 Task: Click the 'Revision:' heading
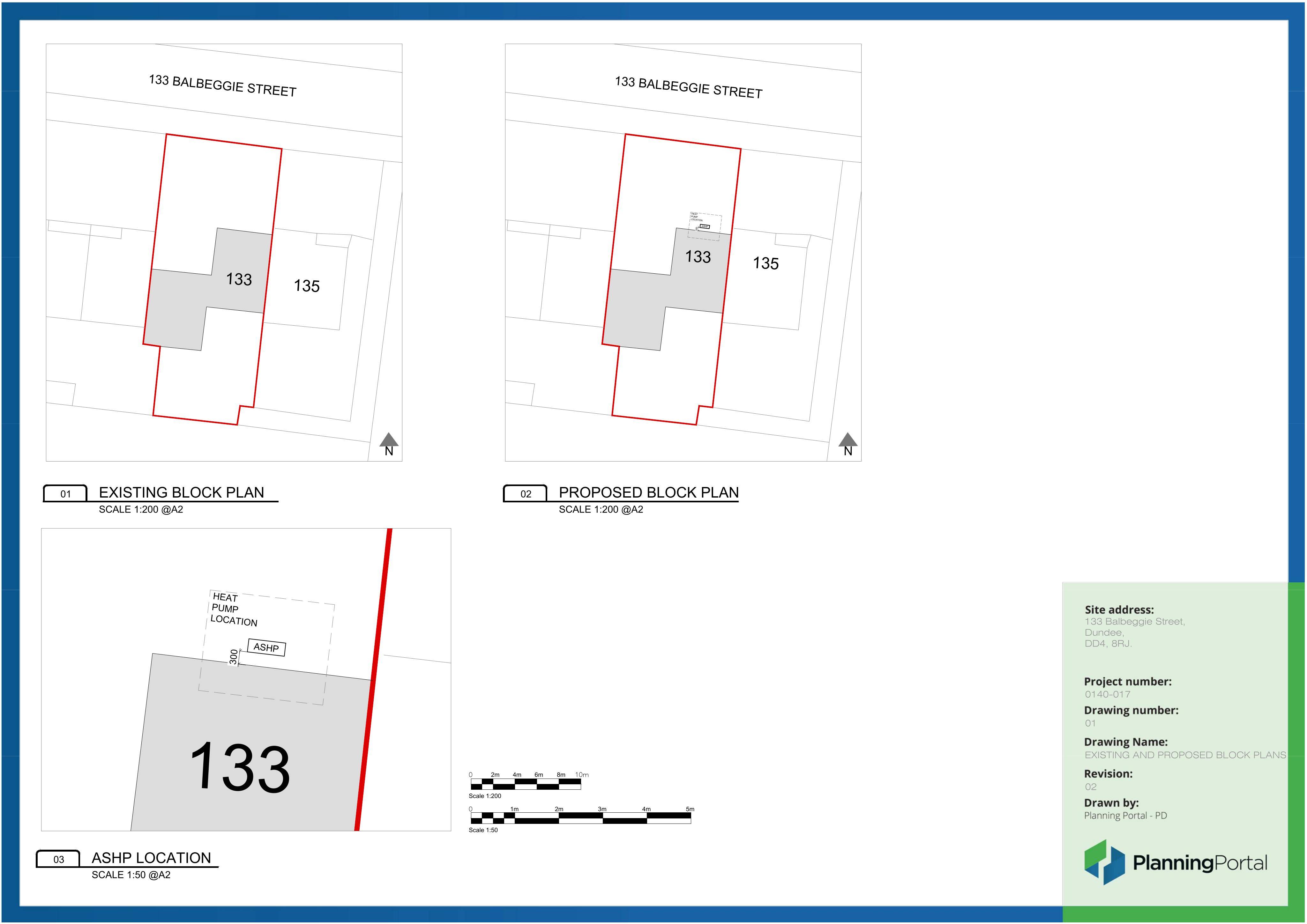[x=1108, y=774]
